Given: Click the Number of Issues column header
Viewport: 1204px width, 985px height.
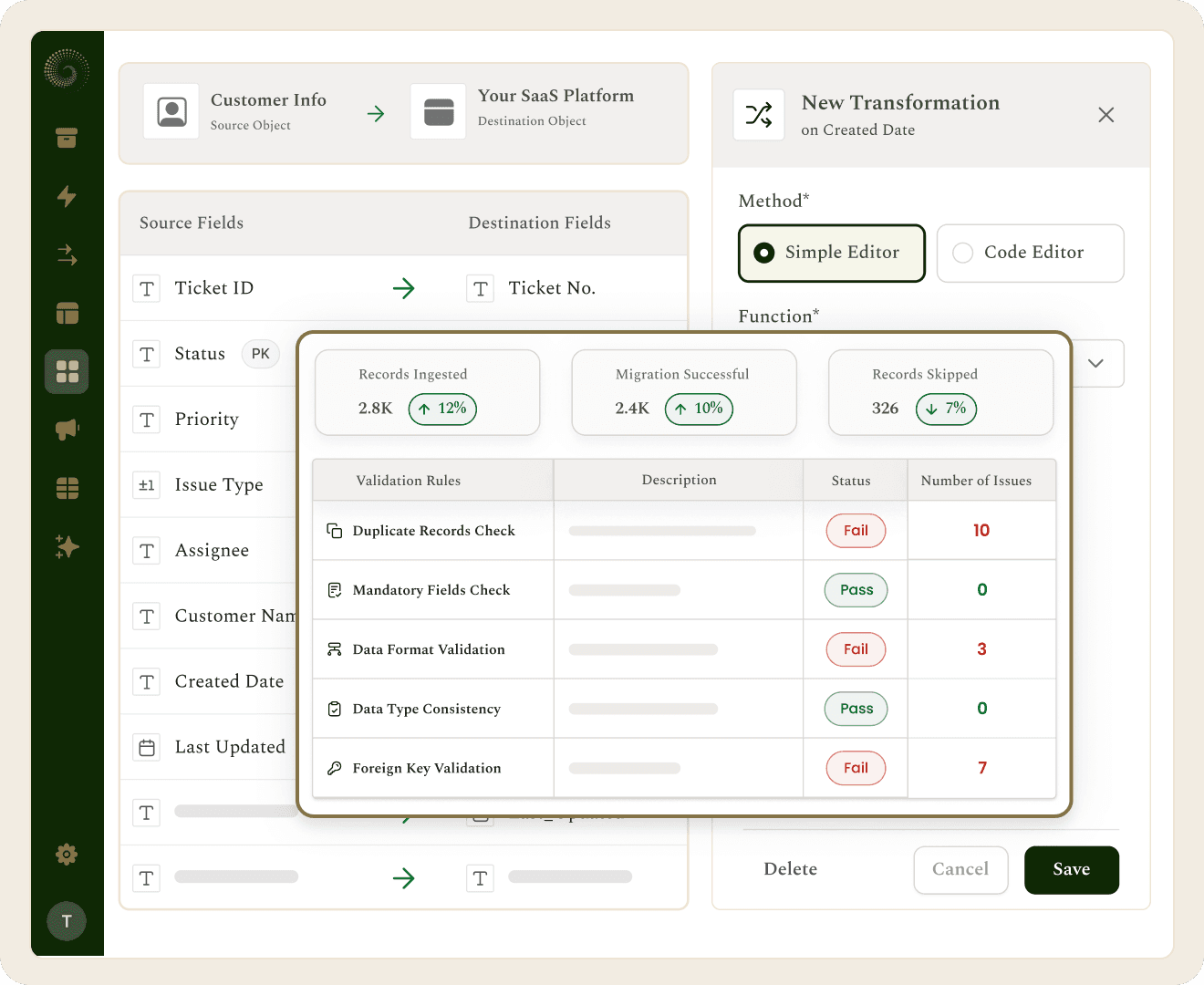Looking at the screenshot, I should pos(976,481).
